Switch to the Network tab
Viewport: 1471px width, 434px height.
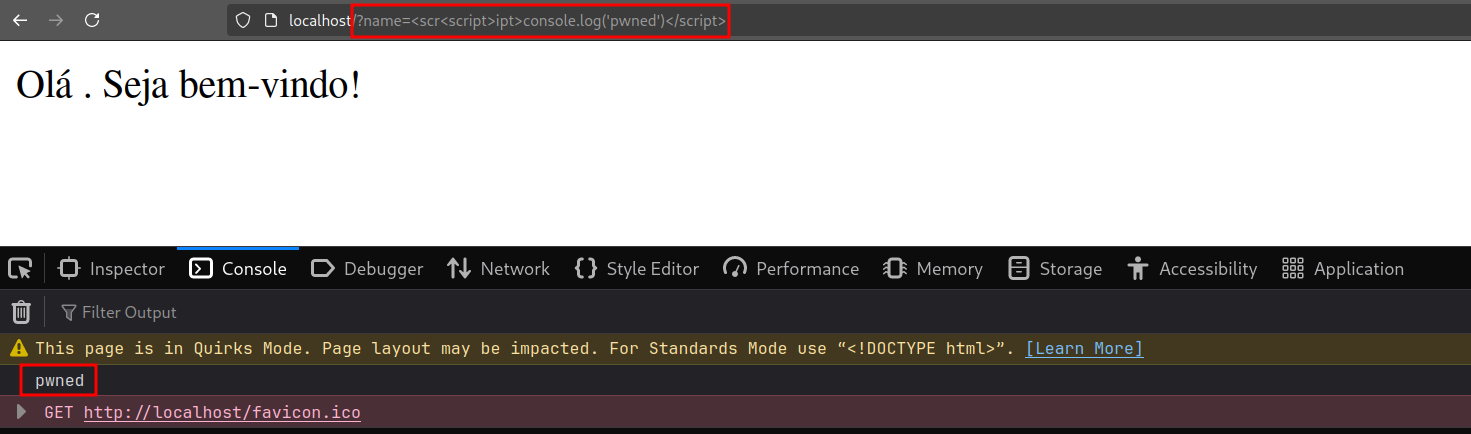point(498,269)
